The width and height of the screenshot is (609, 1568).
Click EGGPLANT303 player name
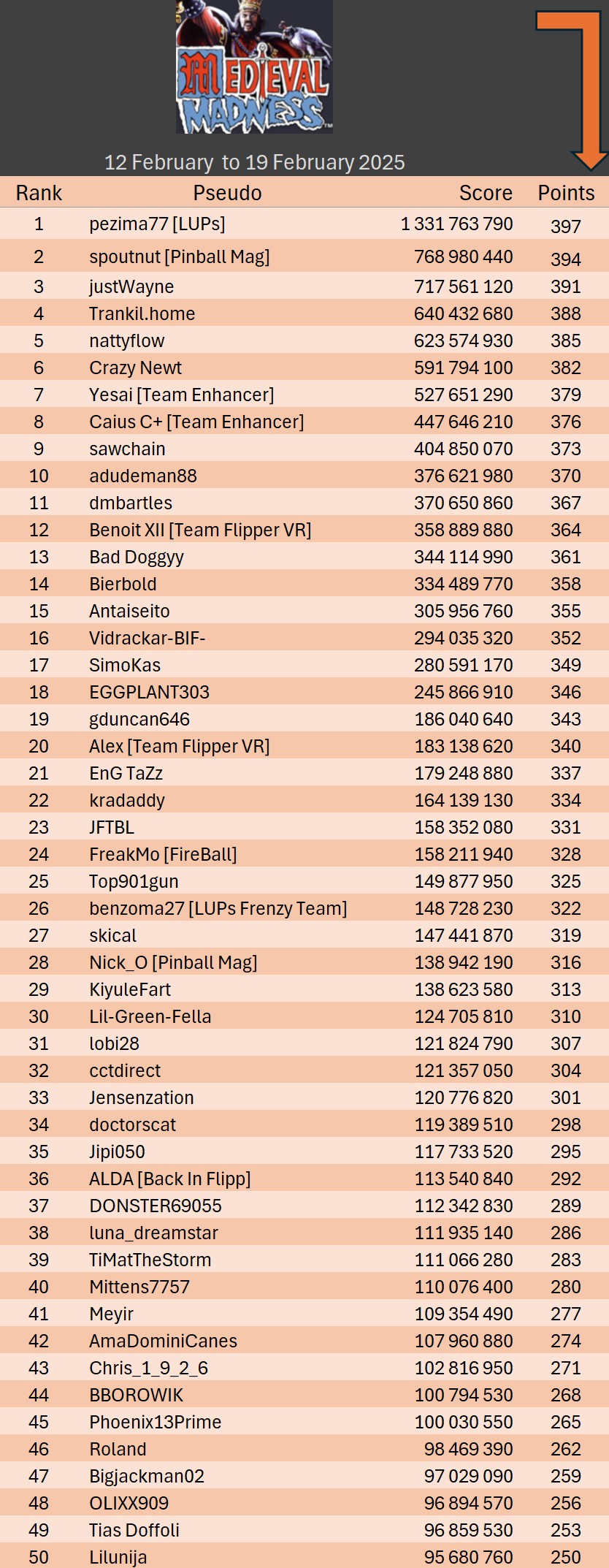tap(149, 692)
